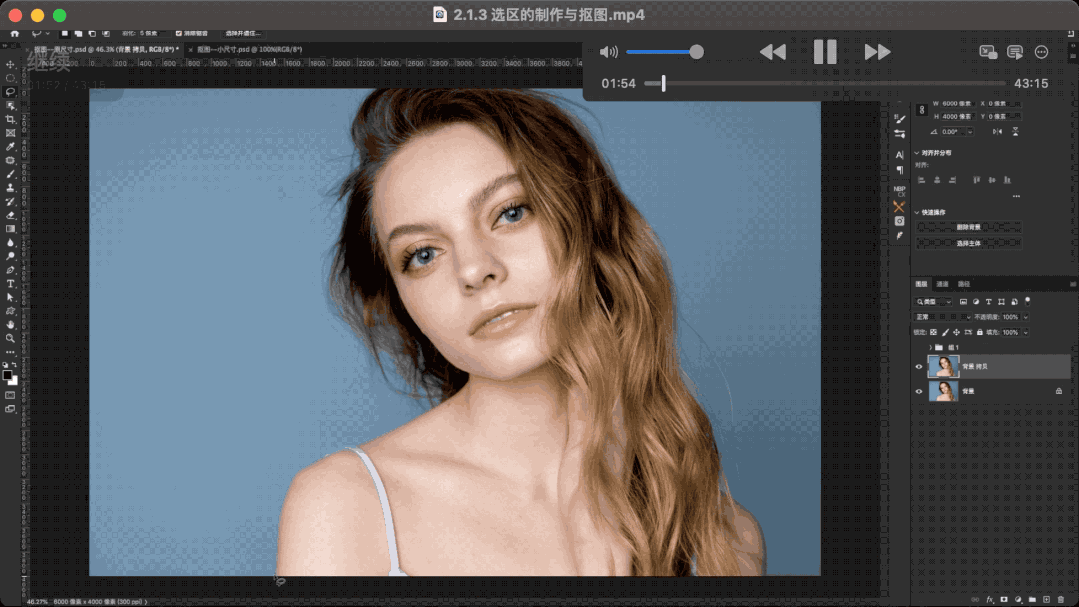Screen dimensions: 1079x607
Task: Collapse the 快速操作 section
Action: point(917,212)
